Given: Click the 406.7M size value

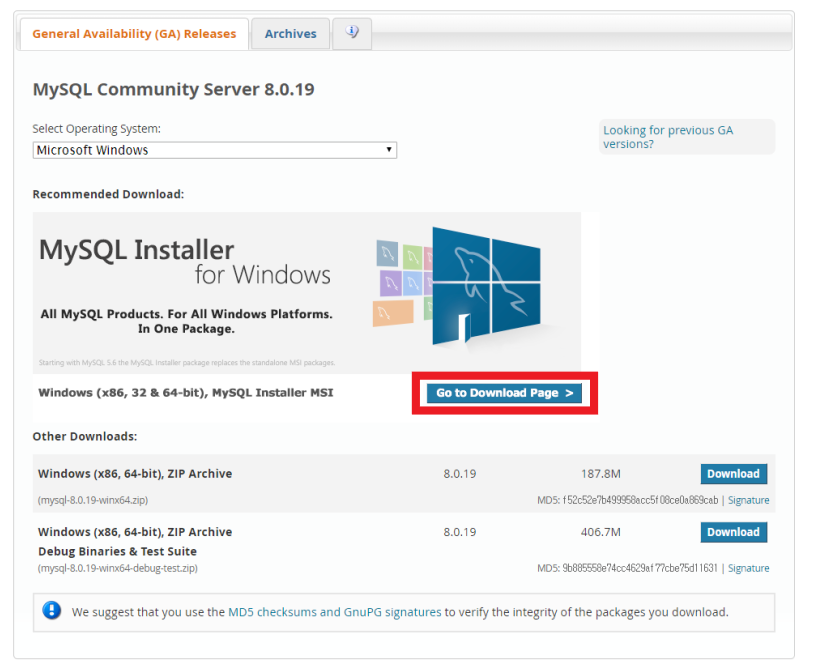Looking at the screenshot, I should click(601, 532).
